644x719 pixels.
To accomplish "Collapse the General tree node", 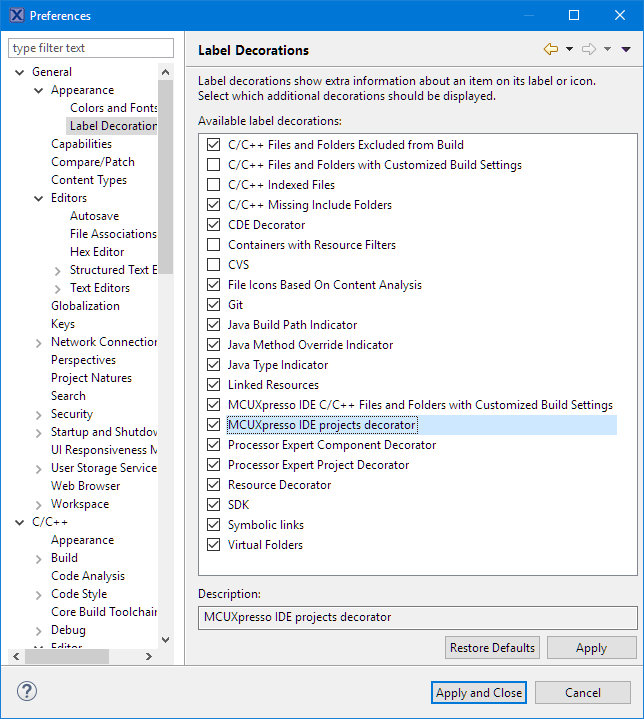I will pyautogui.click(x=20, y=72).
